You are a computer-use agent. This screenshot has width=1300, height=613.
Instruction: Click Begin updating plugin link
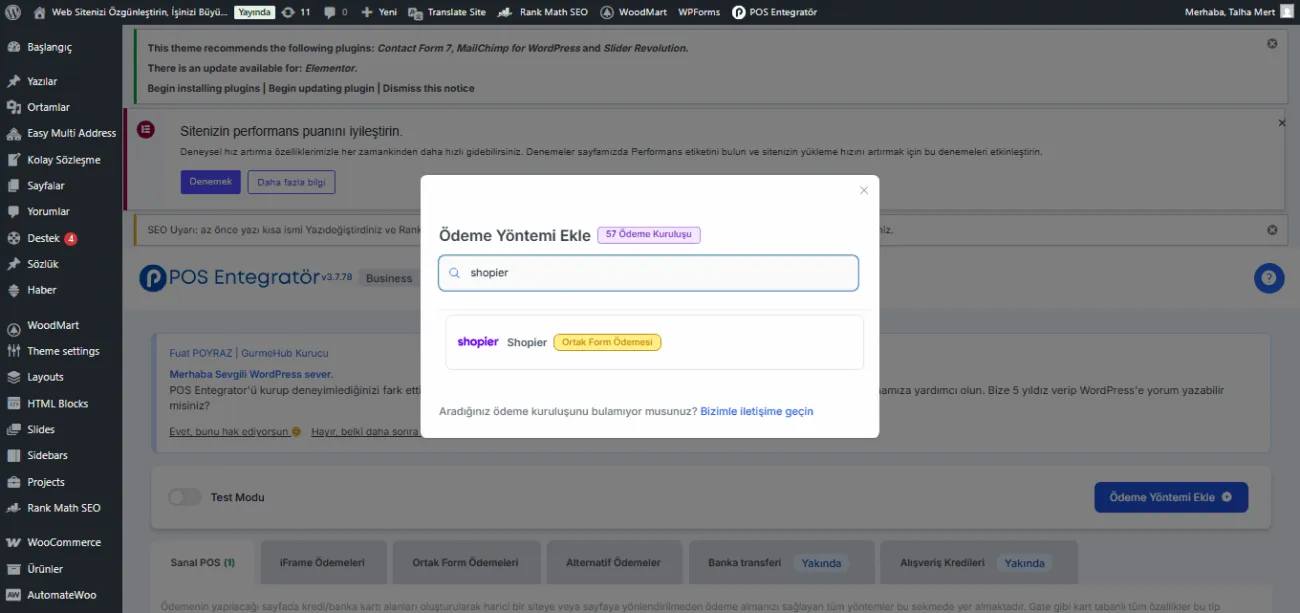tap(321, 88)
